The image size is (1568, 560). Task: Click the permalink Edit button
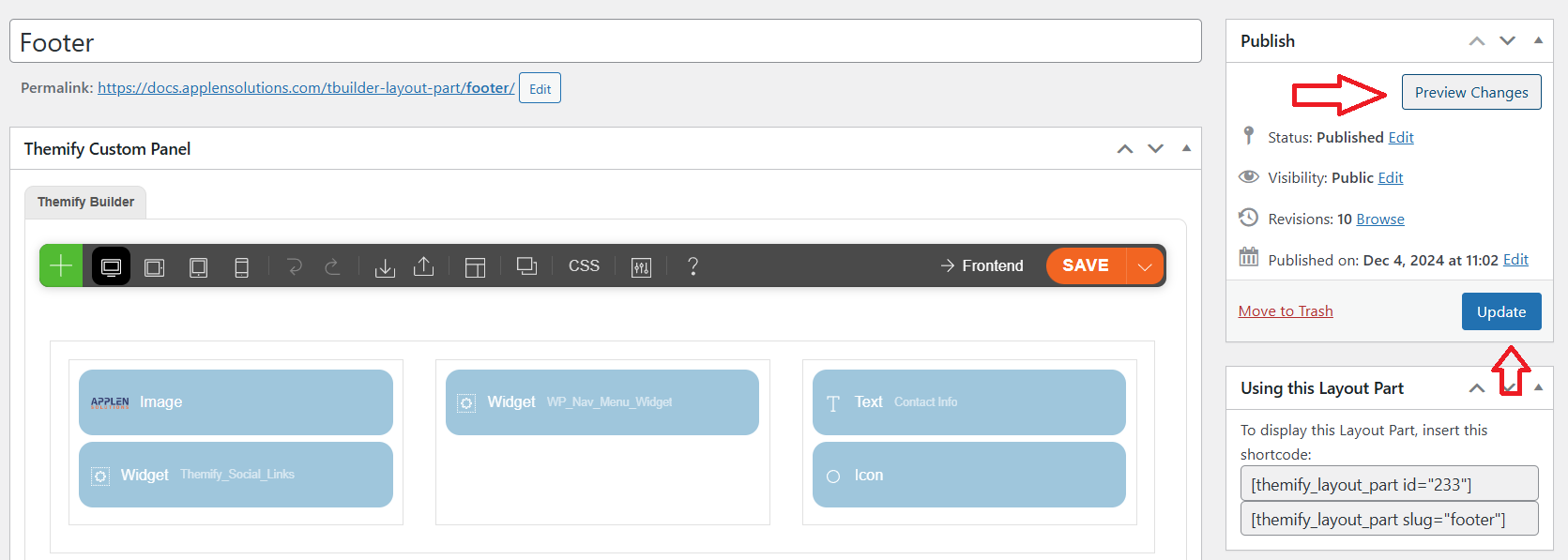pos(540,88)
